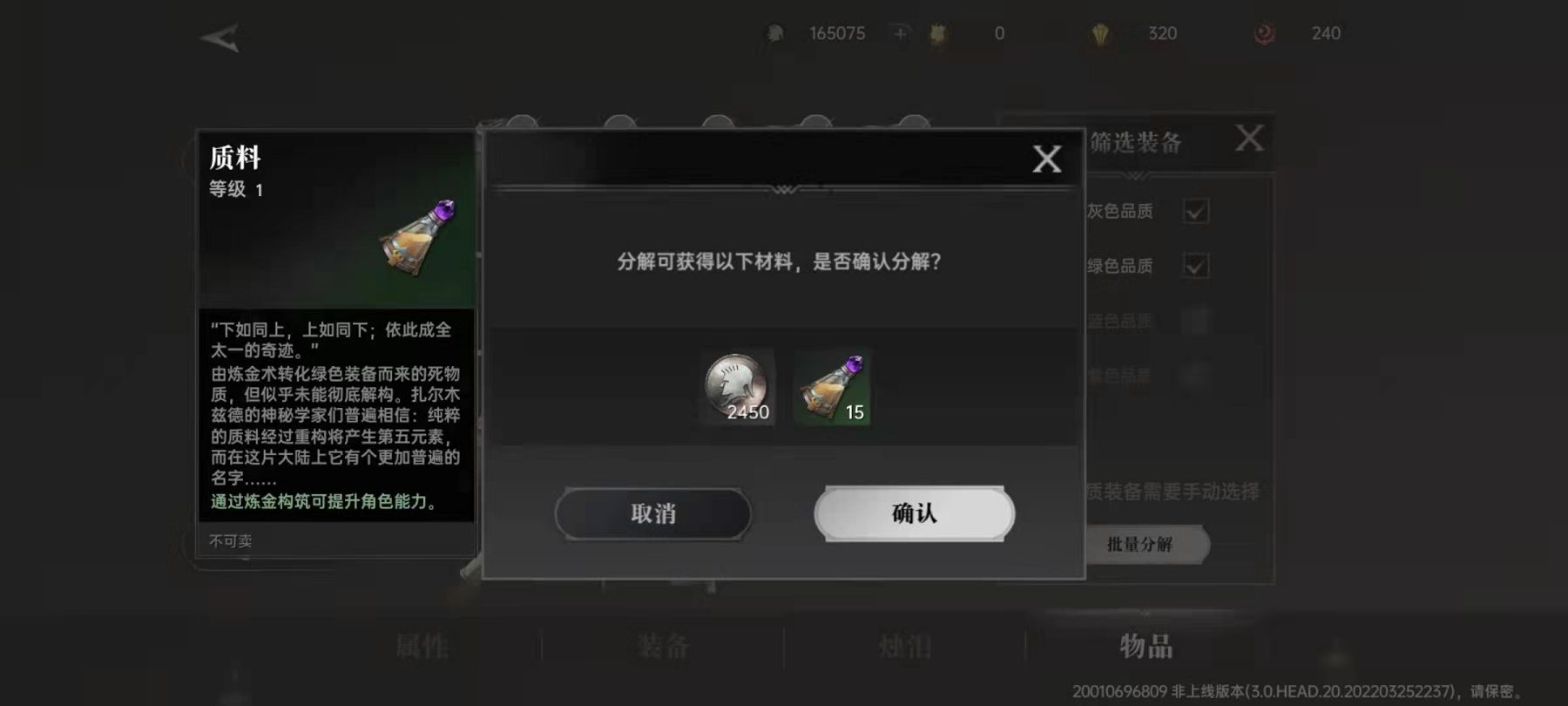The height and width of the screenshot is (706, 1568).
Task: Close the 筛选装备 filter panel
Action: pos(1249,138)
